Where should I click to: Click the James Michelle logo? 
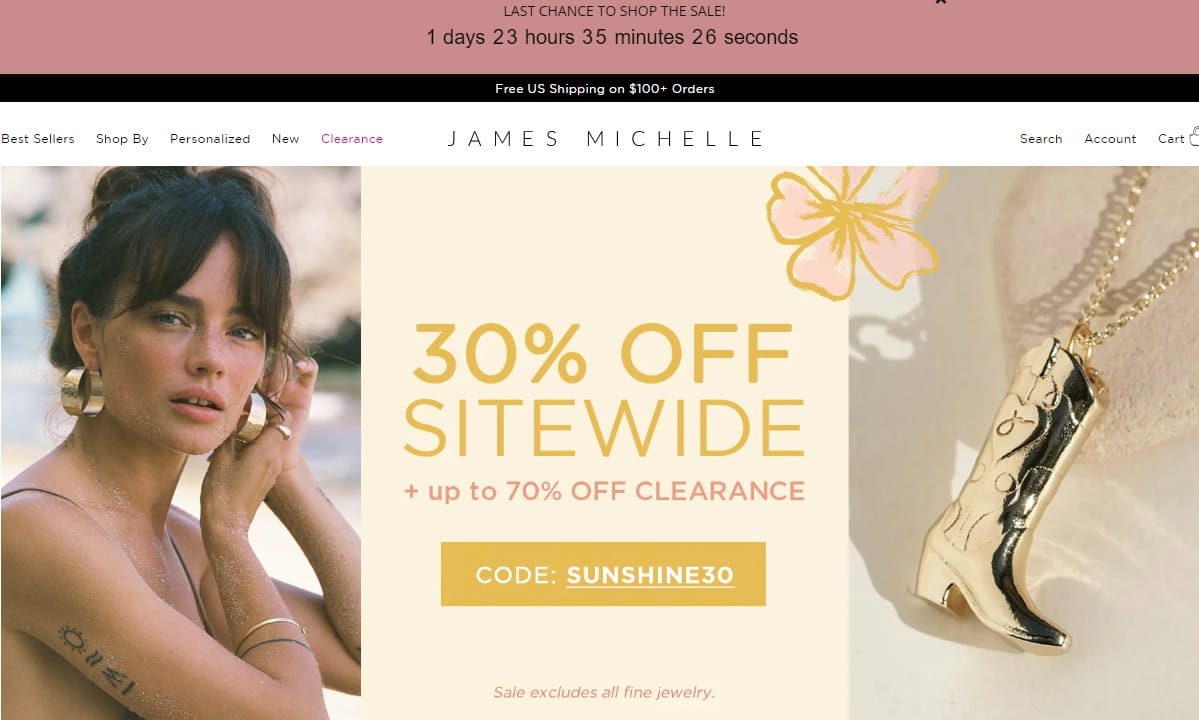[x=605, y=139]
